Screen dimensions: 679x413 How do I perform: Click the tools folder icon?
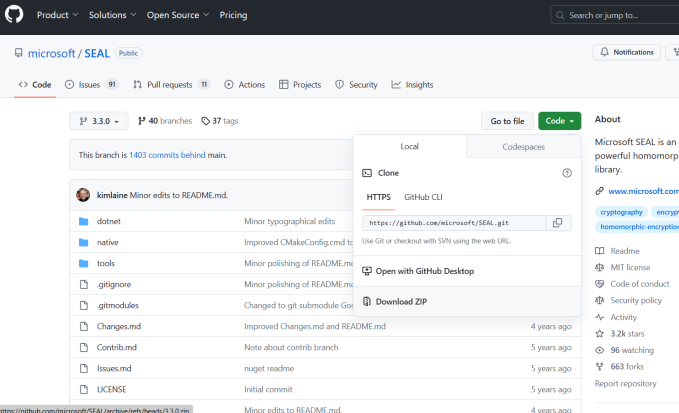84,264
